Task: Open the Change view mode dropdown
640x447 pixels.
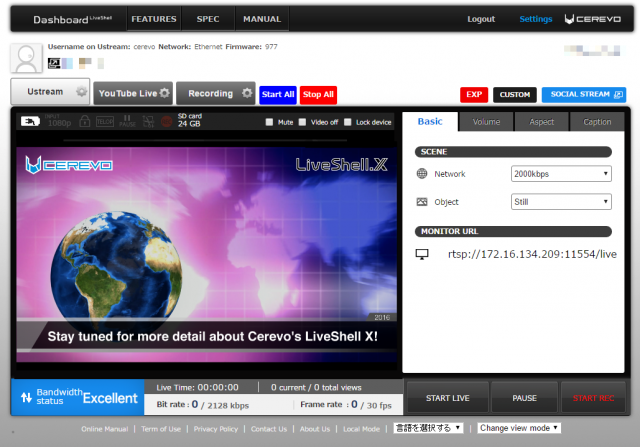Action: click(x=519, y=428)
